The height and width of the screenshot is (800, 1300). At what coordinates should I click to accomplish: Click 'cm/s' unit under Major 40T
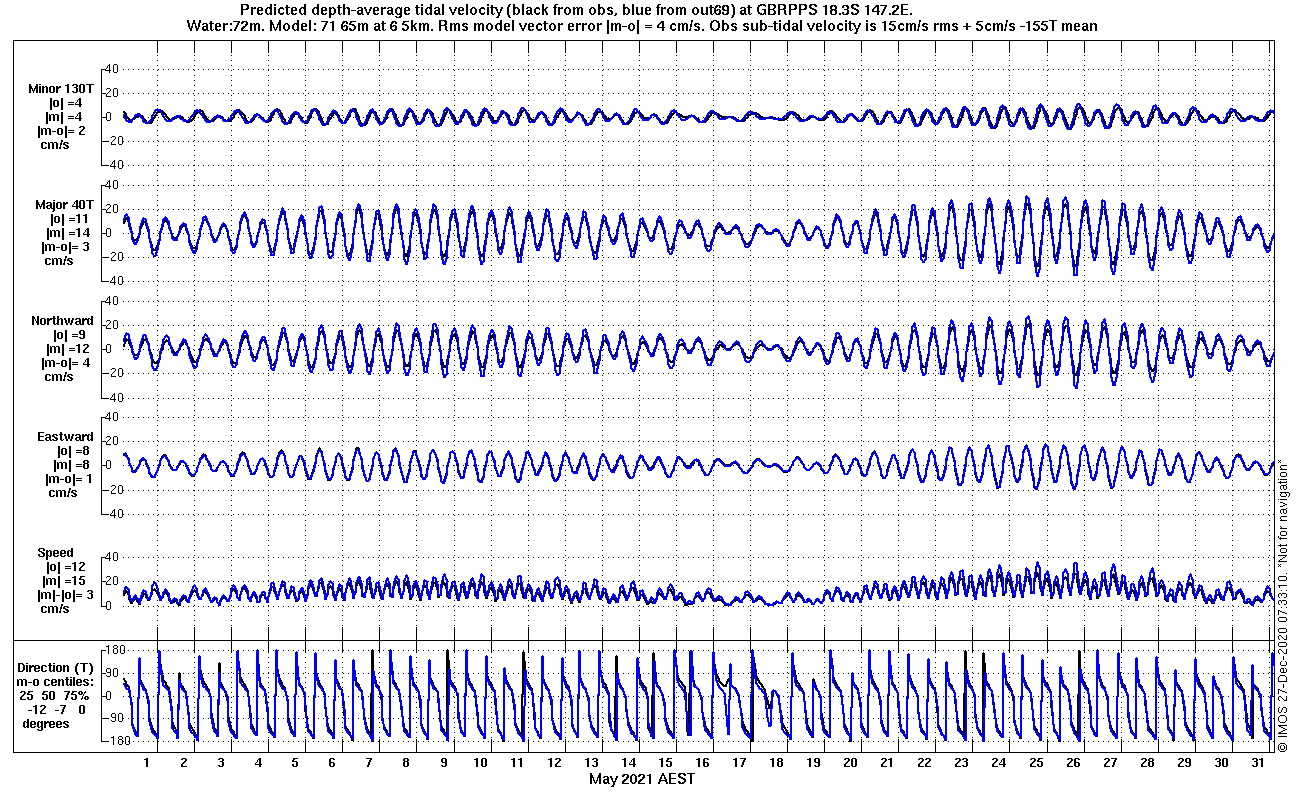tap(58, 261)
